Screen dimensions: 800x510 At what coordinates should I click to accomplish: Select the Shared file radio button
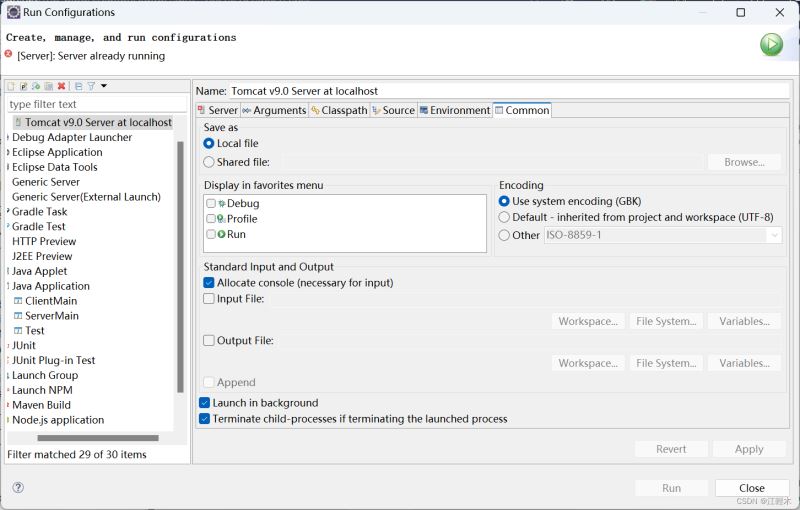pos(208,162)
